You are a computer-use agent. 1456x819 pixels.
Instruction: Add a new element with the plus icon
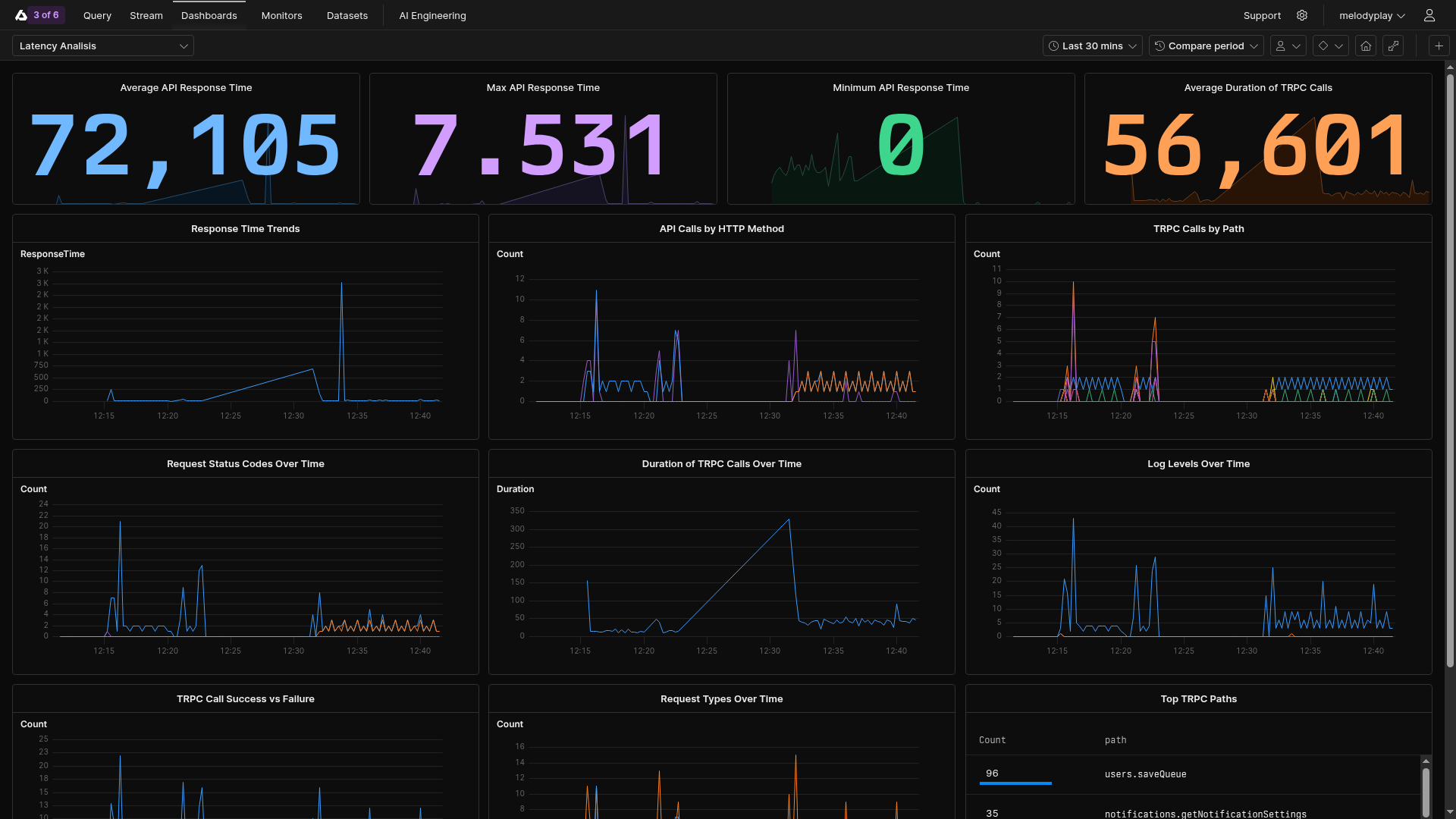coord(1439,45)
